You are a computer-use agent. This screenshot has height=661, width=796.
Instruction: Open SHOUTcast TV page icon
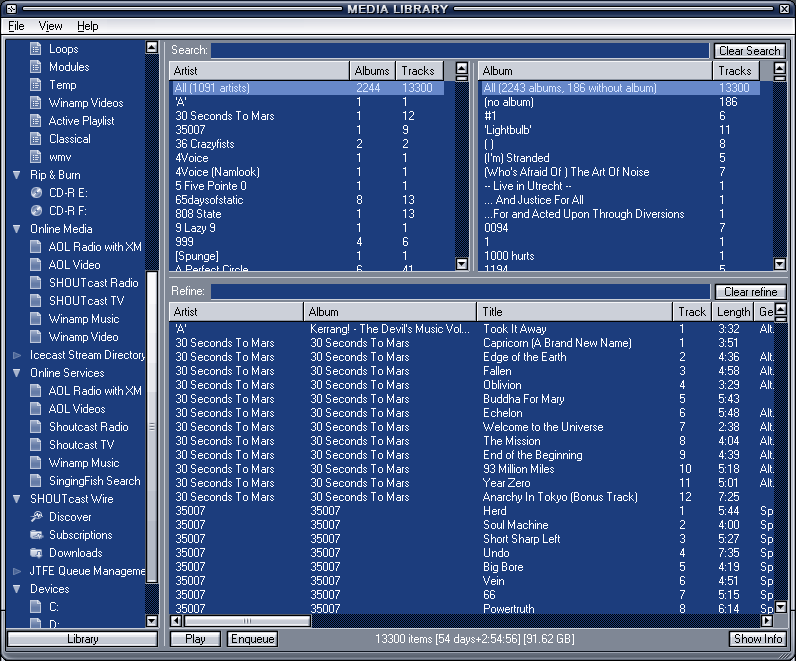(x=36, y=301)
